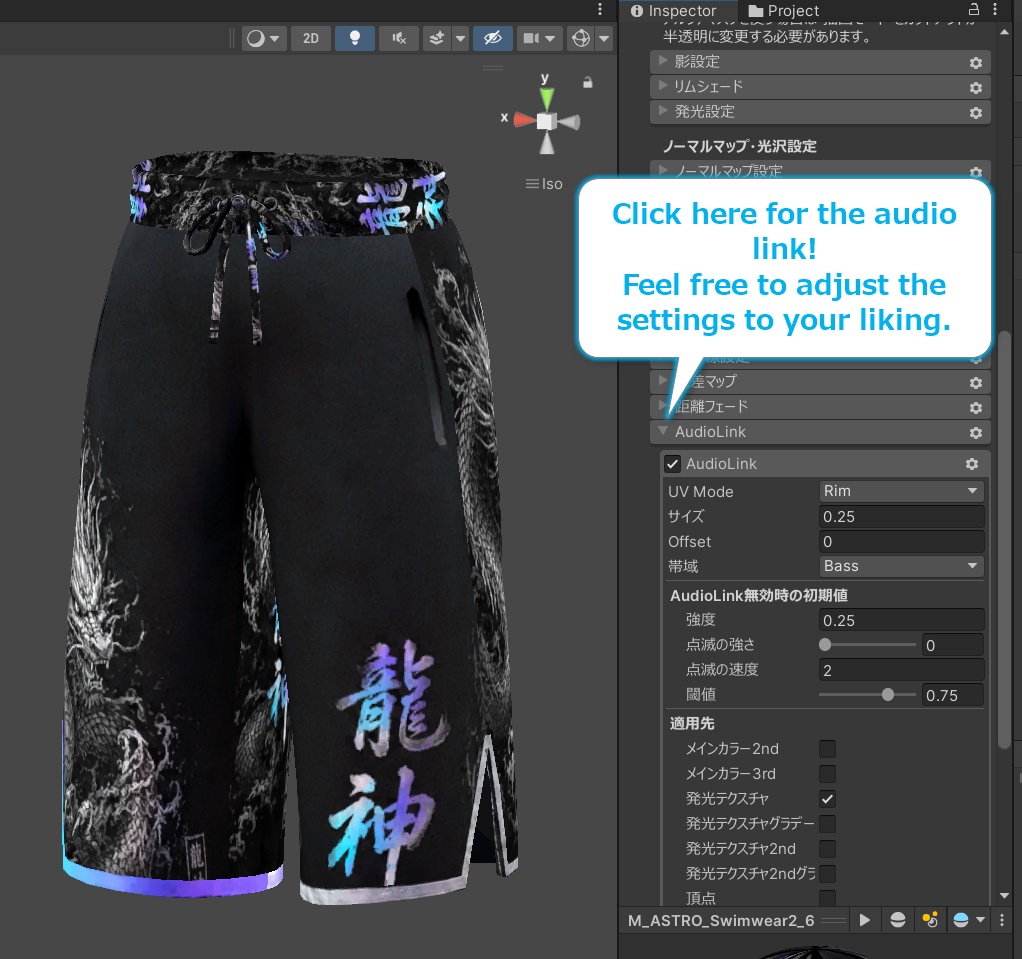Collapse the AudioLink section header
The width and height of the screenshot is (1022, 959).
(x=820, y=432)
